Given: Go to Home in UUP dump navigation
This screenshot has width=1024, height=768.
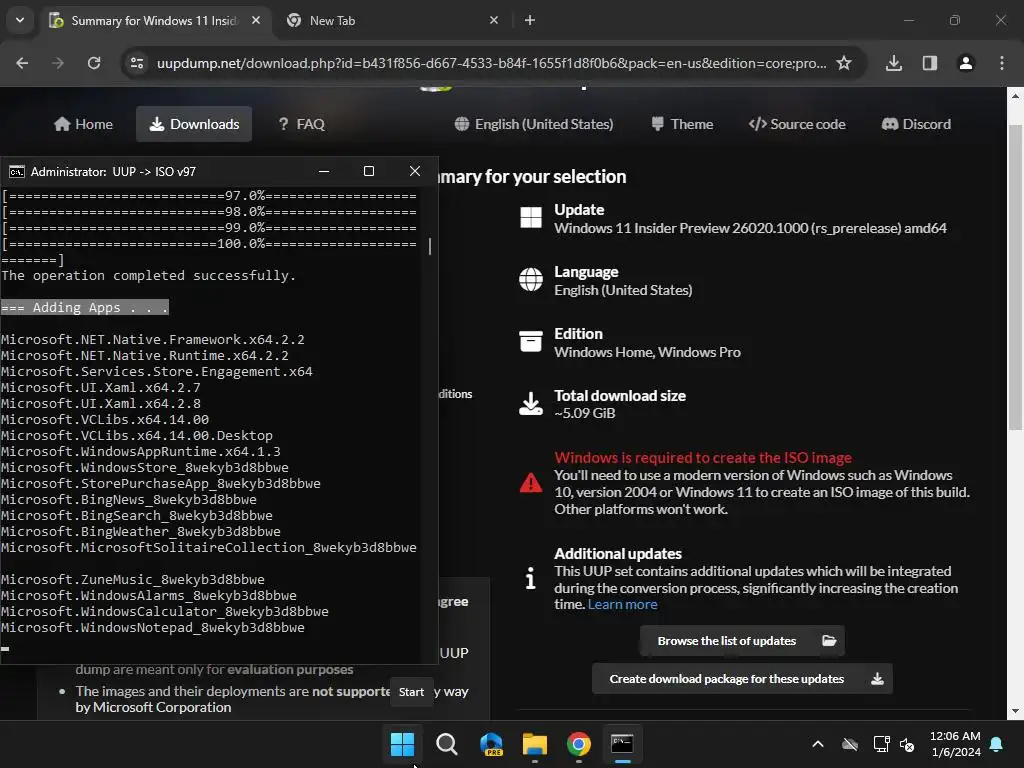Looking at the screenshot, I should coord(84,124).
